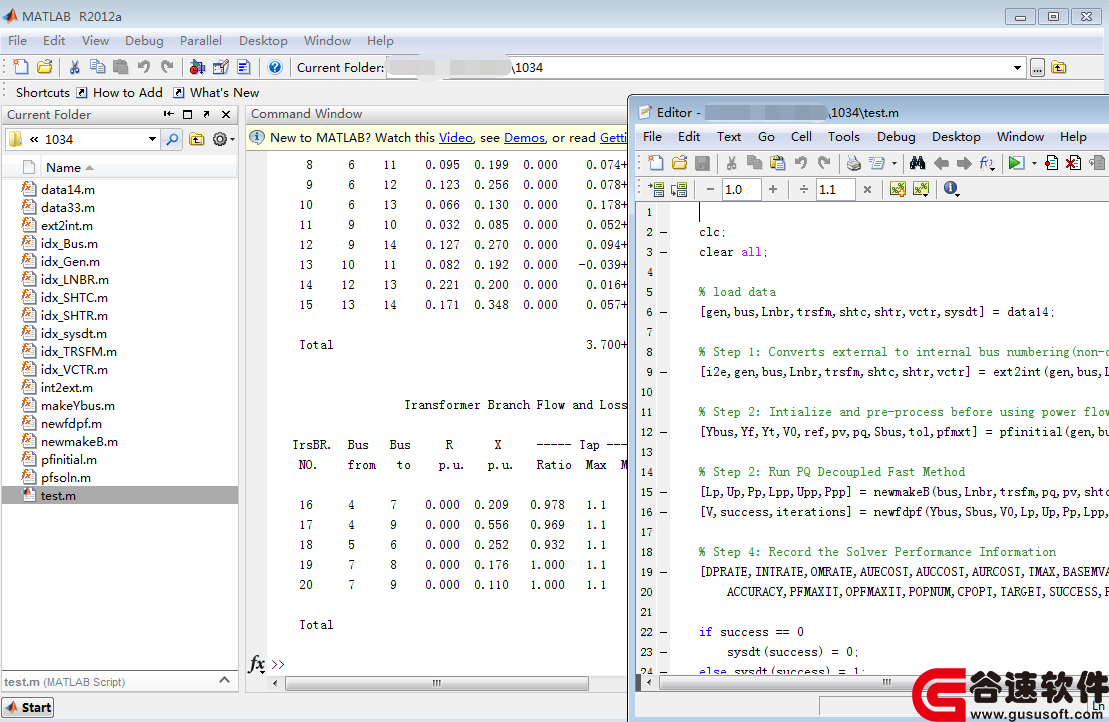Select data14.m in file list
Viewport: 1109px width, 722px height.
coord(67,190)
